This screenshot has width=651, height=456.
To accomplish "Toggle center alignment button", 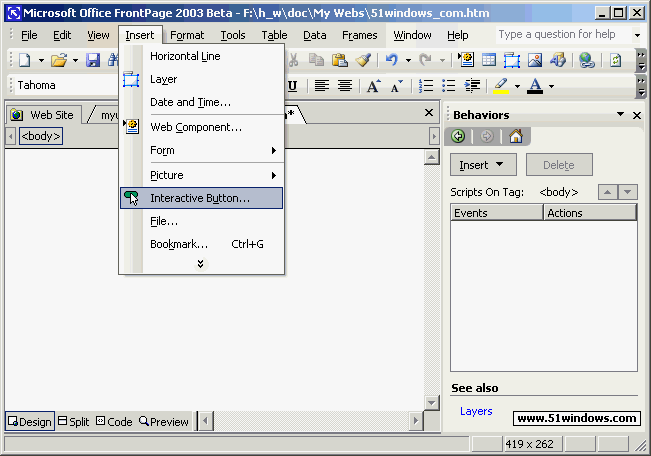I will pos(344,86).
